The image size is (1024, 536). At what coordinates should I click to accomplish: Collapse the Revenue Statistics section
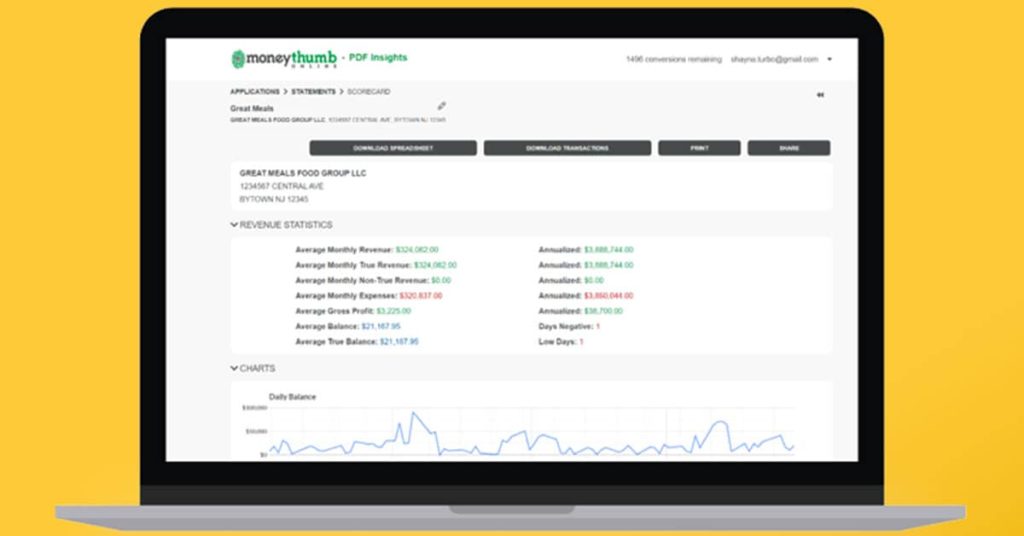[x=234, y=225]
